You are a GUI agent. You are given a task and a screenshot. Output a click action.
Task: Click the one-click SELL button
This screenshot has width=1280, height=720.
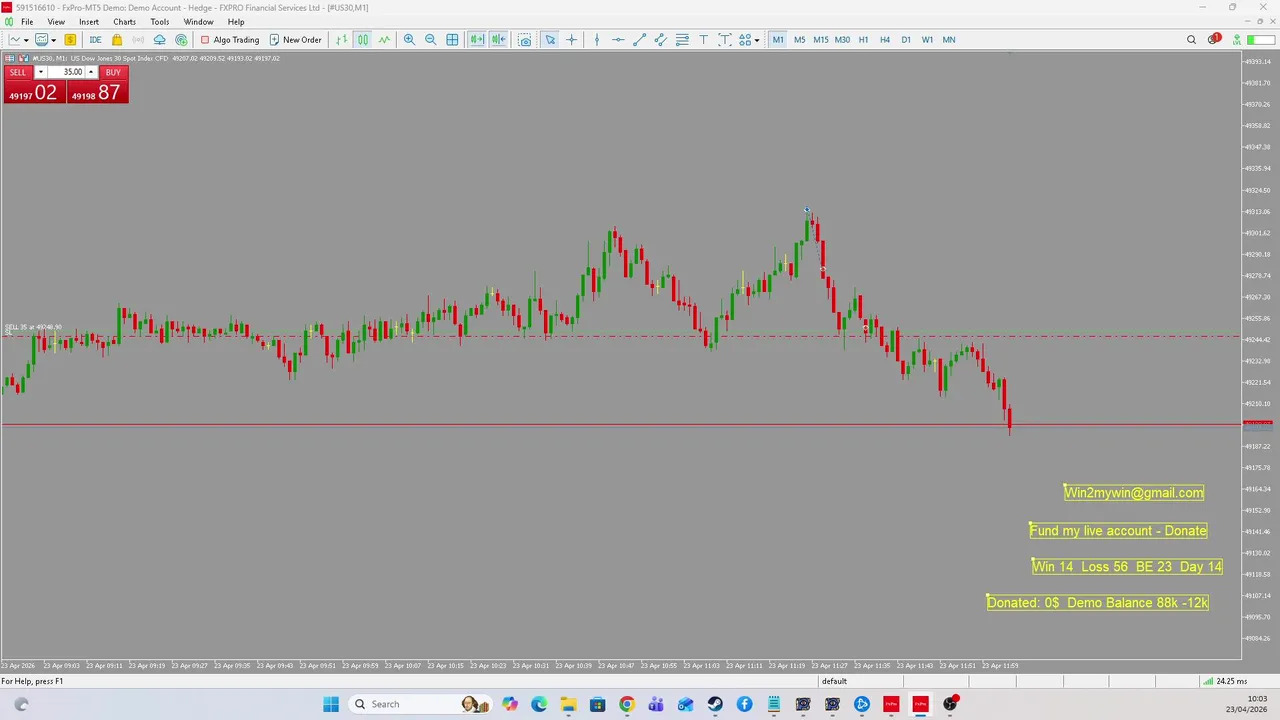point(18,72)
